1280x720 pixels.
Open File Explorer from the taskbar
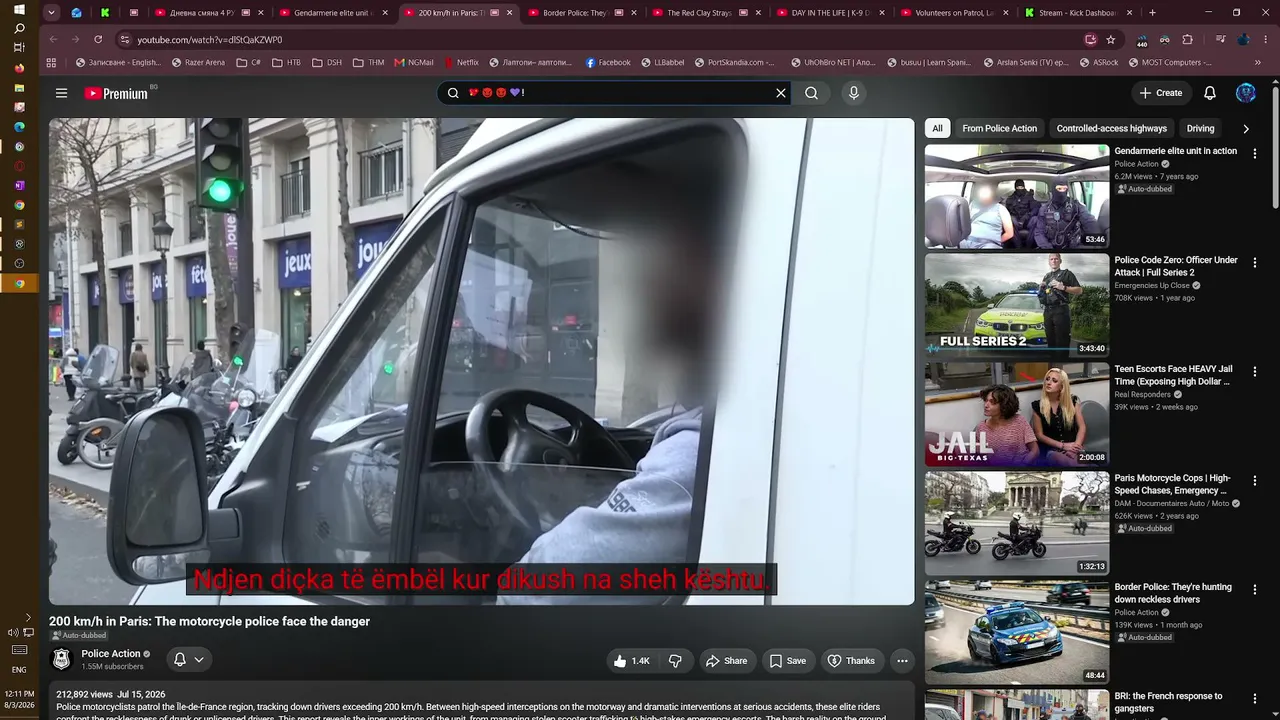click(x=19, y=87)
